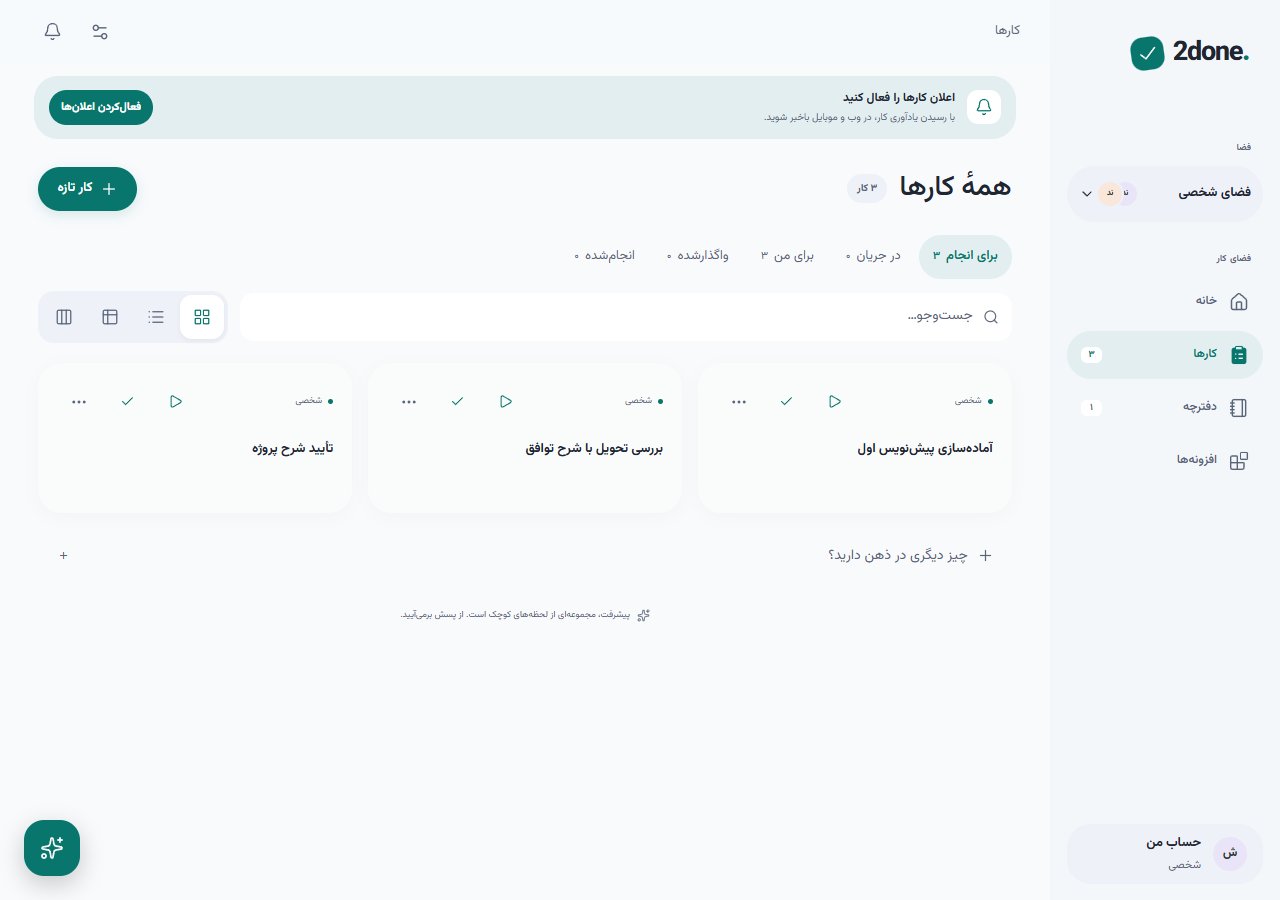Open the card آماده‌سازی پیش‌نویس اول

click(855, 438)
